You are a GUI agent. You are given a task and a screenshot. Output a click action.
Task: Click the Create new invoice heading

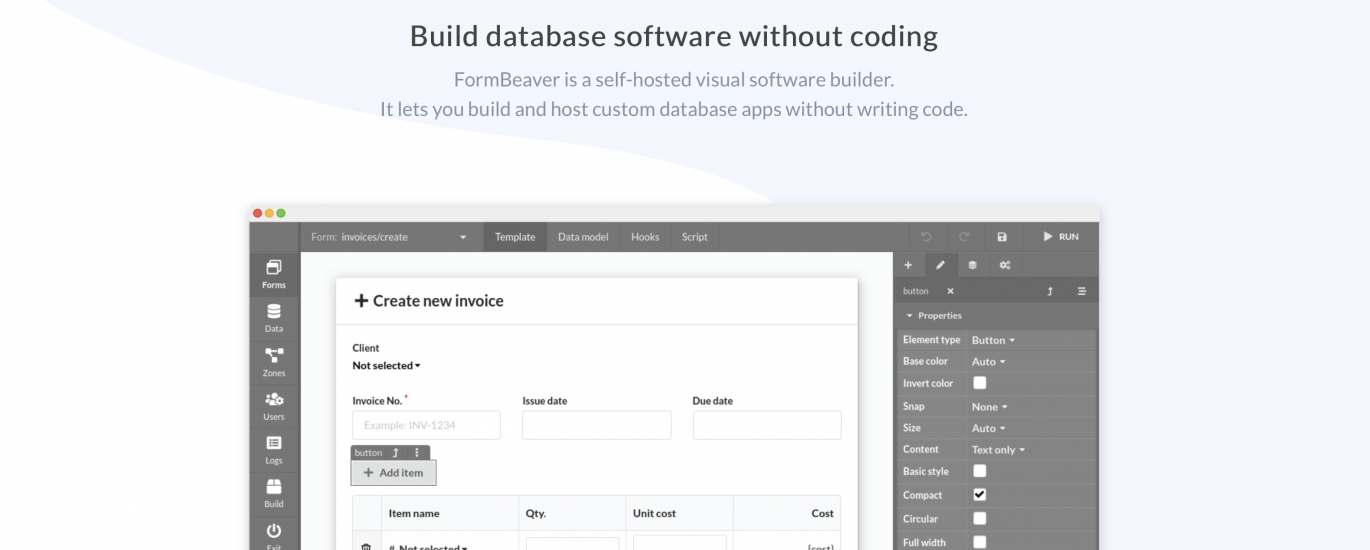coord(429,301)
